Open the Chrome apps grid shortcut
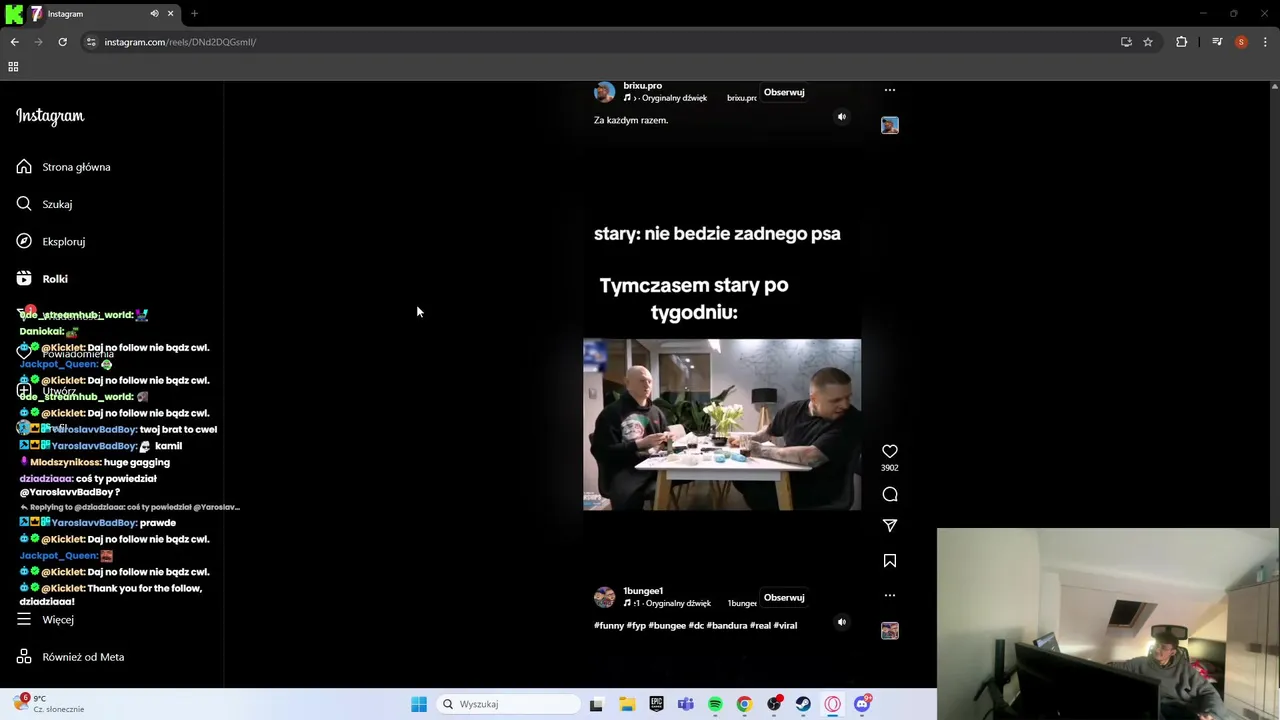Viewport: 1280px width, 720px height. 13,67
